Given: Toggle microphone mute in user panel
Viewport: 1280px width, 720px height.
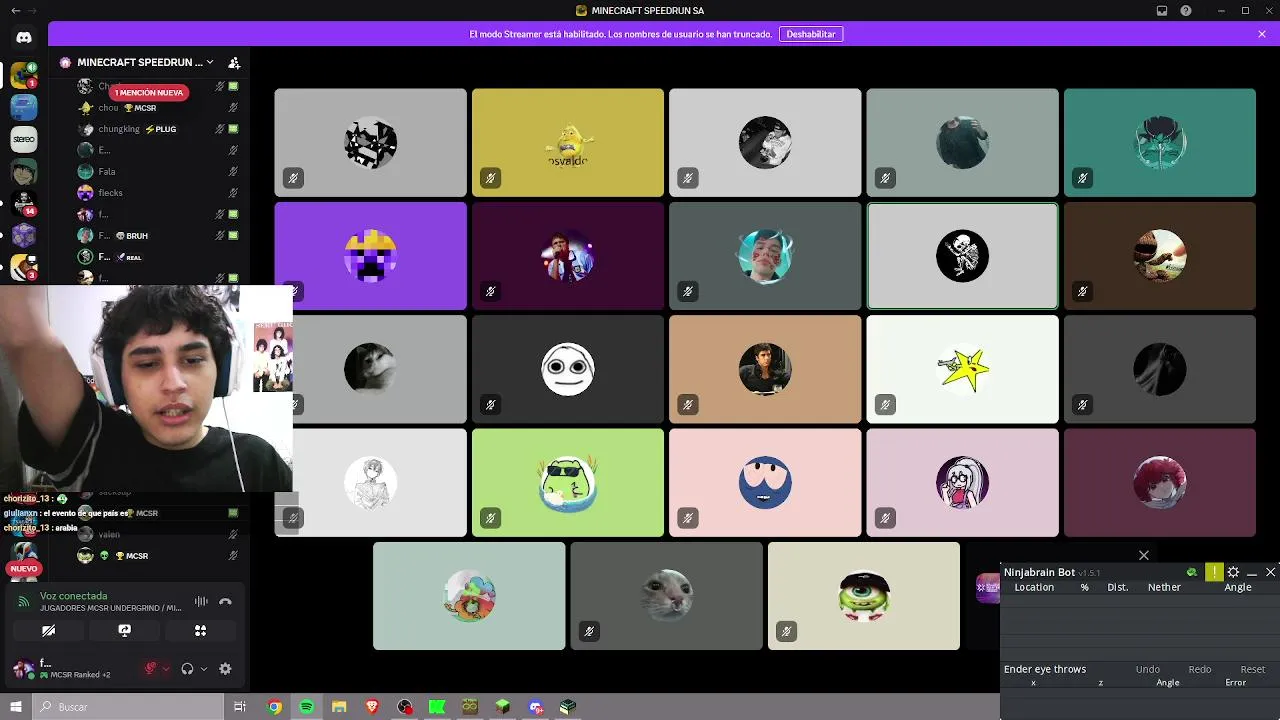Looking at the screenshot, I should pyautogui.click(x=151, y=669).
